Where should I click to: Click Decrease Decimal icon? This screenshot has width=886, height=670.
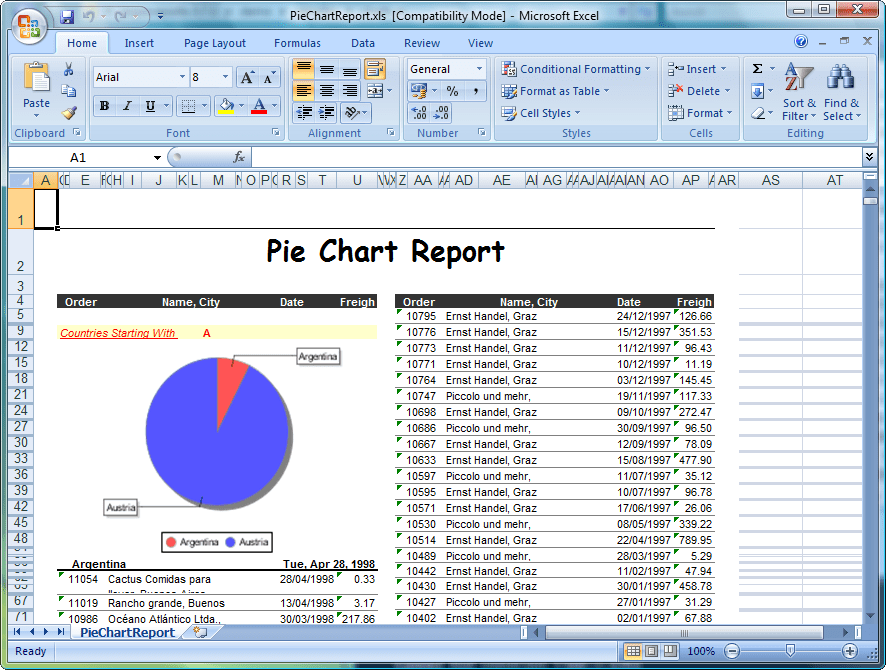pyautogui.click(x=441, y=112)
